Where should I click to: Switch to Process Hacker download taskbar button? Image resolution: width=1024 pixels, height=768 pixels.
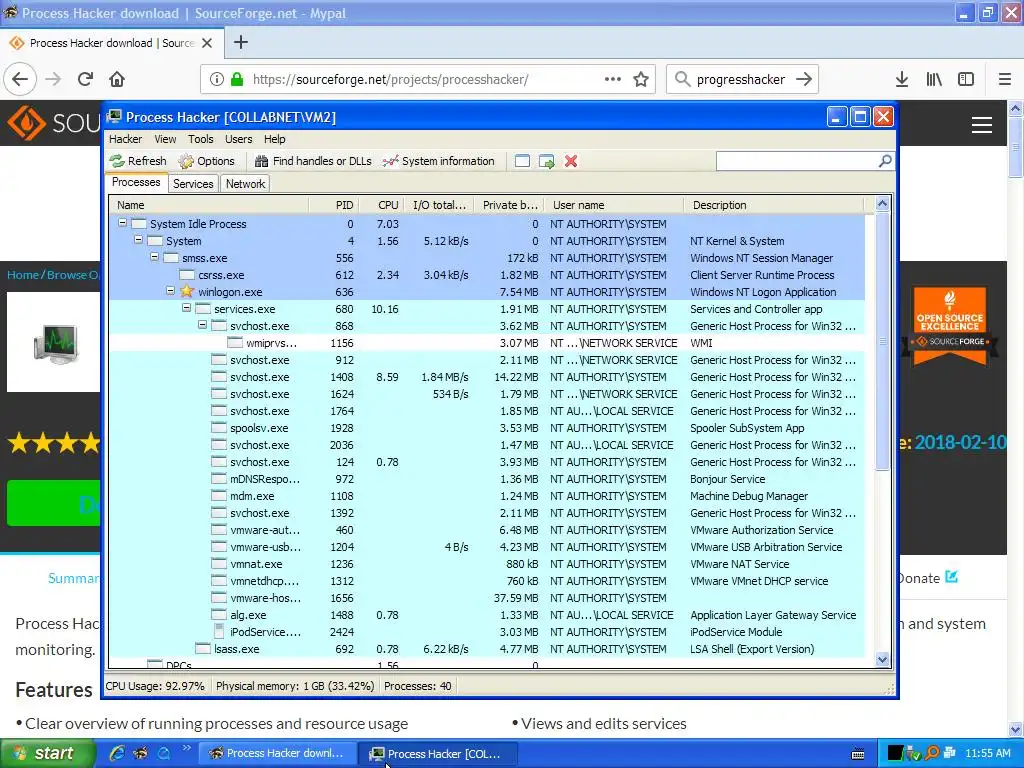tap(276, 754)
